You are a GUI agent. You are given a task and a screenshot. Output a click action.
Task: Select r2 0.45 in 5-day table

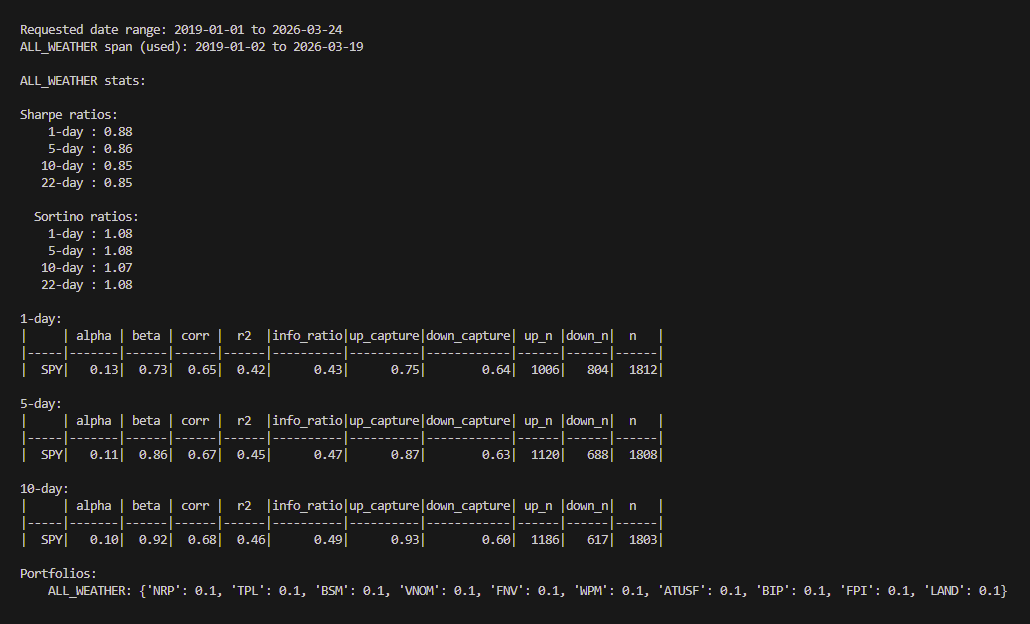pos(251,455)
